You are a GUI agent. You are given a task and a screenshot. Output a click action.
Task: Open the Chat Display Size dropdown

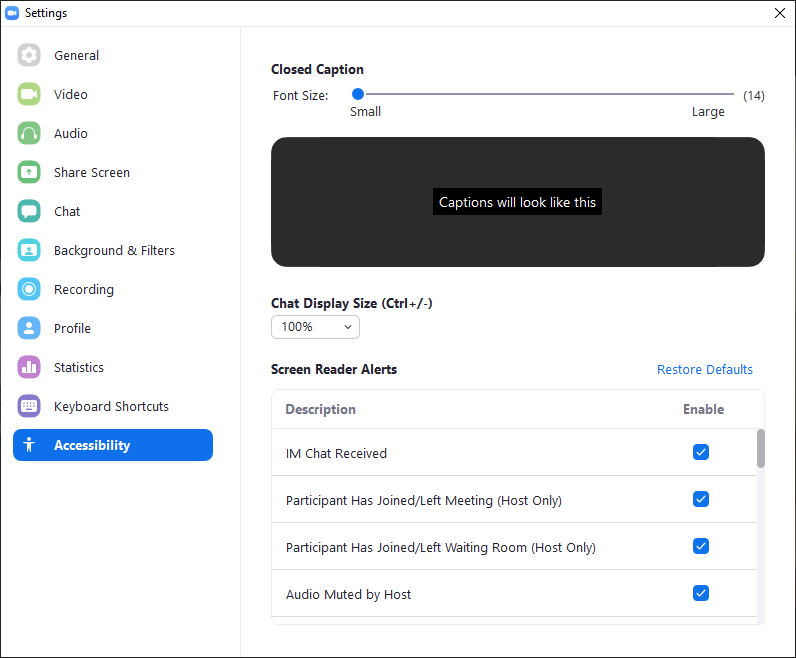click(x=315, y=327)
